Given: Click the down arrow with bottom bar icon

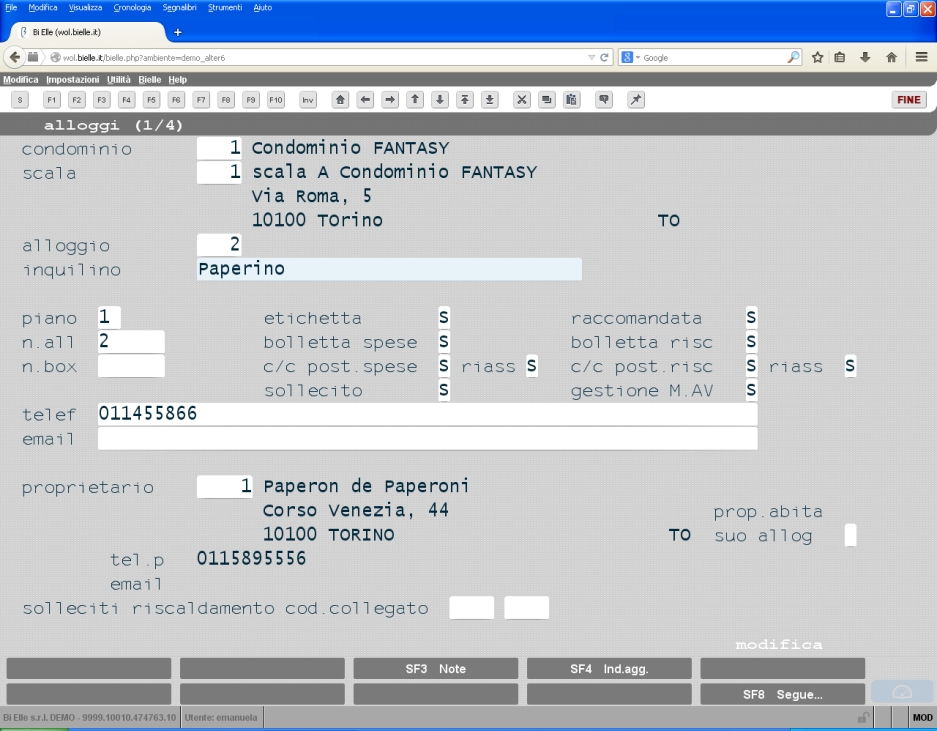Looking at the screenshot, I should click(x=489, y=100).
